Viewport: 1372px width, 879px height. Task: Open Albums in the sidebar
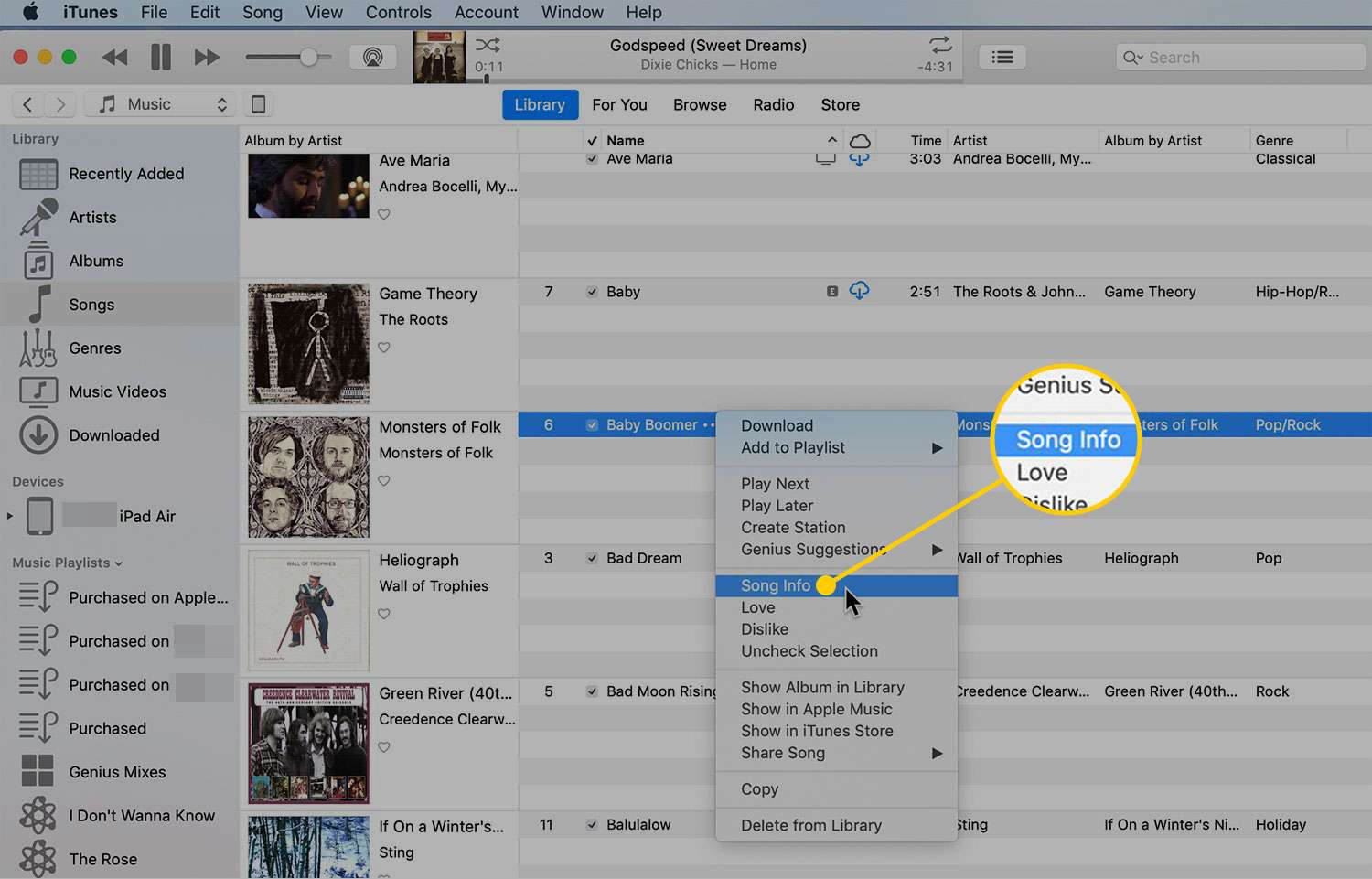(x=119, y=261)
